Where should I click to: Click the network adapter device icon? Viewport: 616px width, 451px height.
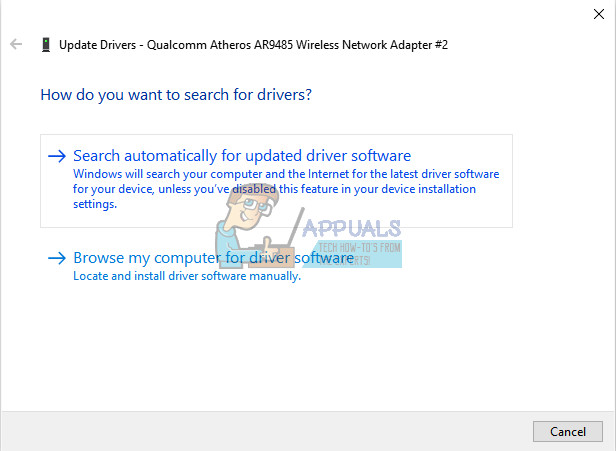click(x=46, y=45)
